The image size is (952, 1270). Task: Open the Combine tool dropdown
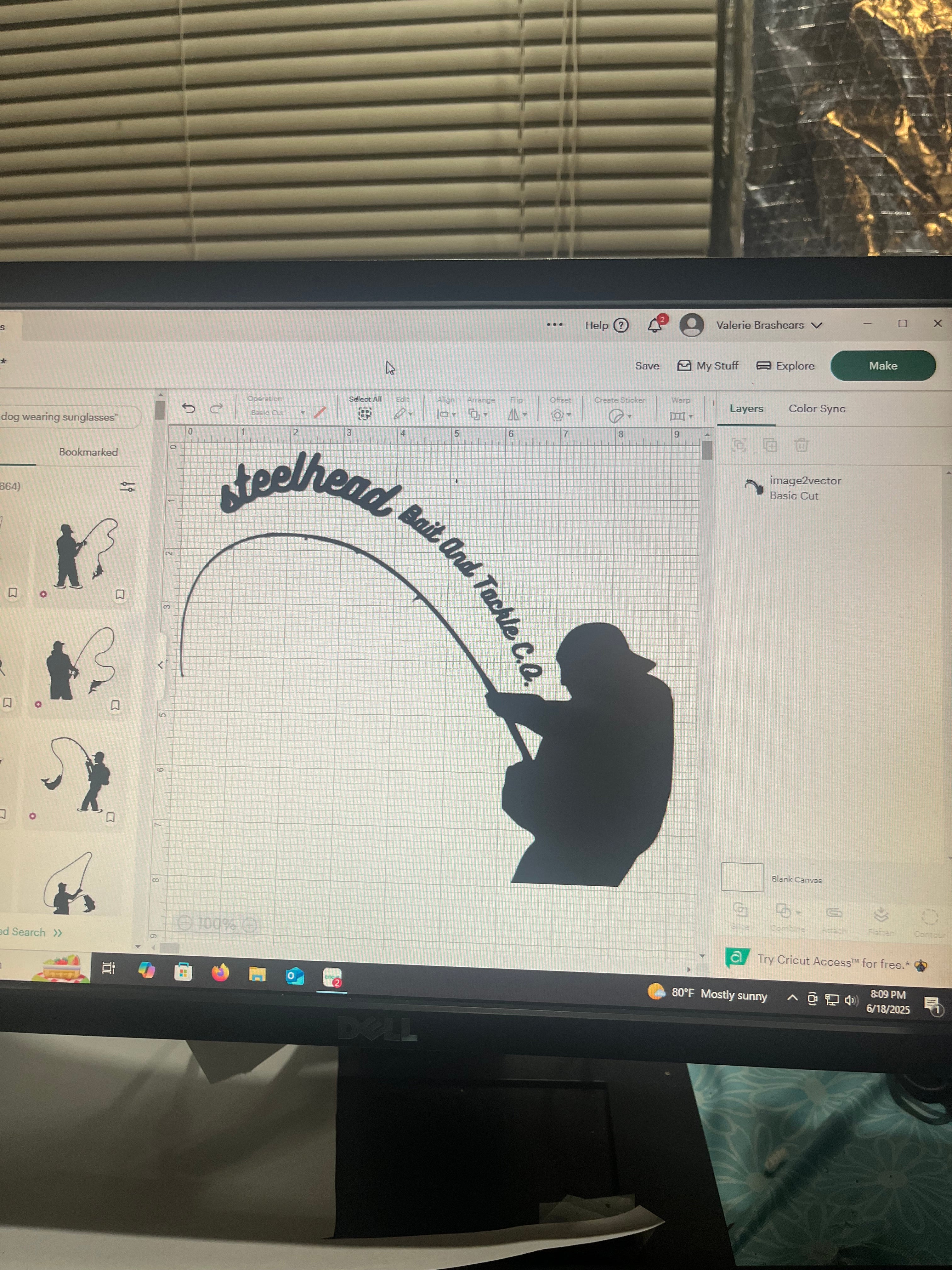[x=787, y=912]
